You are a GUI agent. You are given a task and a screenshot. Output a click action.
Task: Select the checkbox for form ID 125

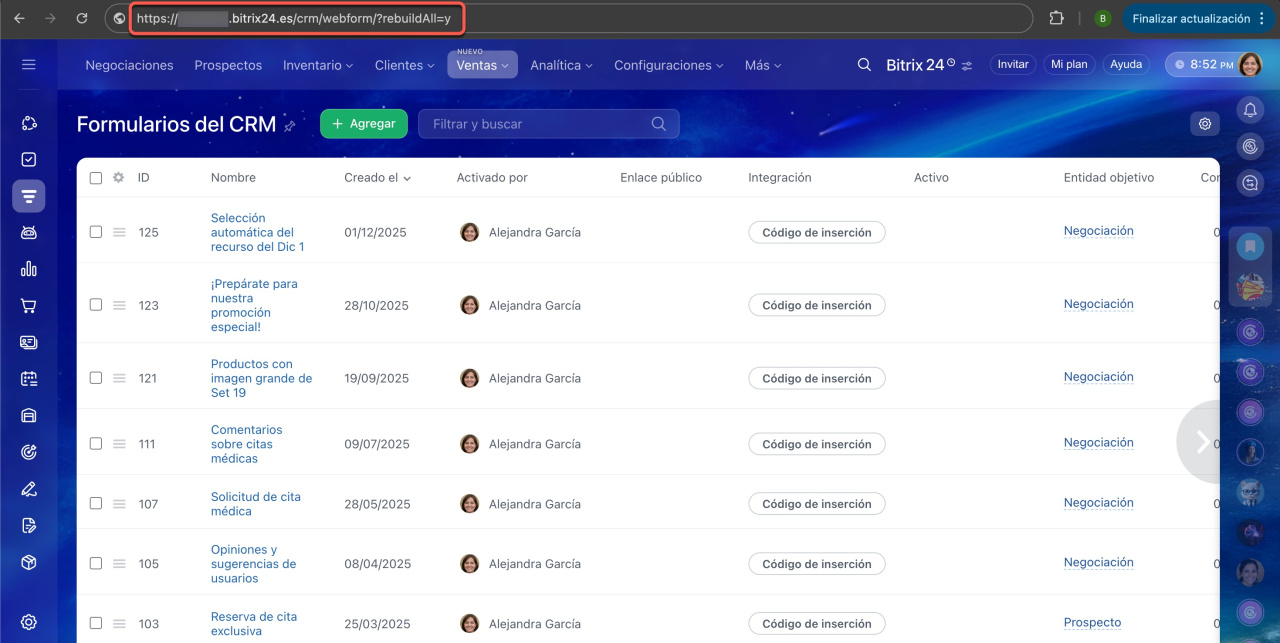pyautogui.click(x=96, y=232)
